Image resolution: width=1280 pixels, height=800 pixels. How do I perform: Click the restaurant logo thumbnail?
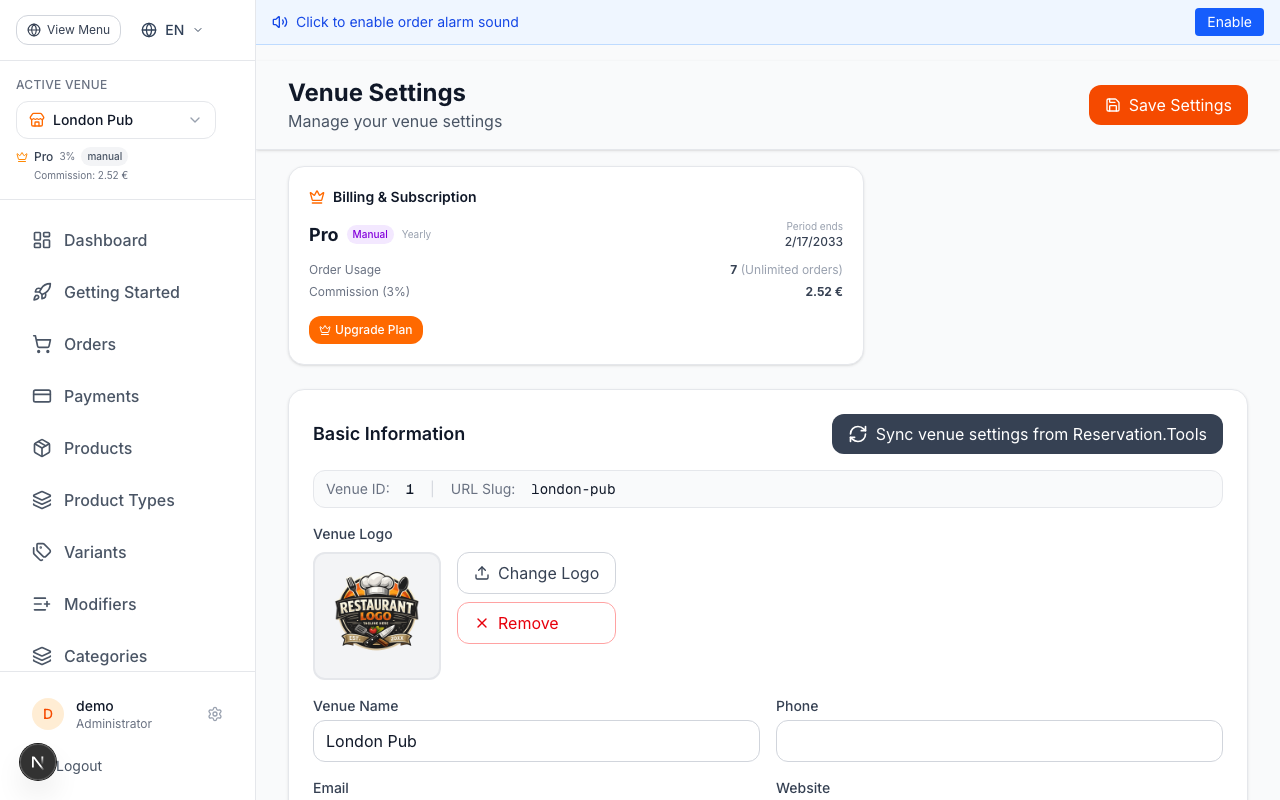pyautogui.click(x=377, y=616)
